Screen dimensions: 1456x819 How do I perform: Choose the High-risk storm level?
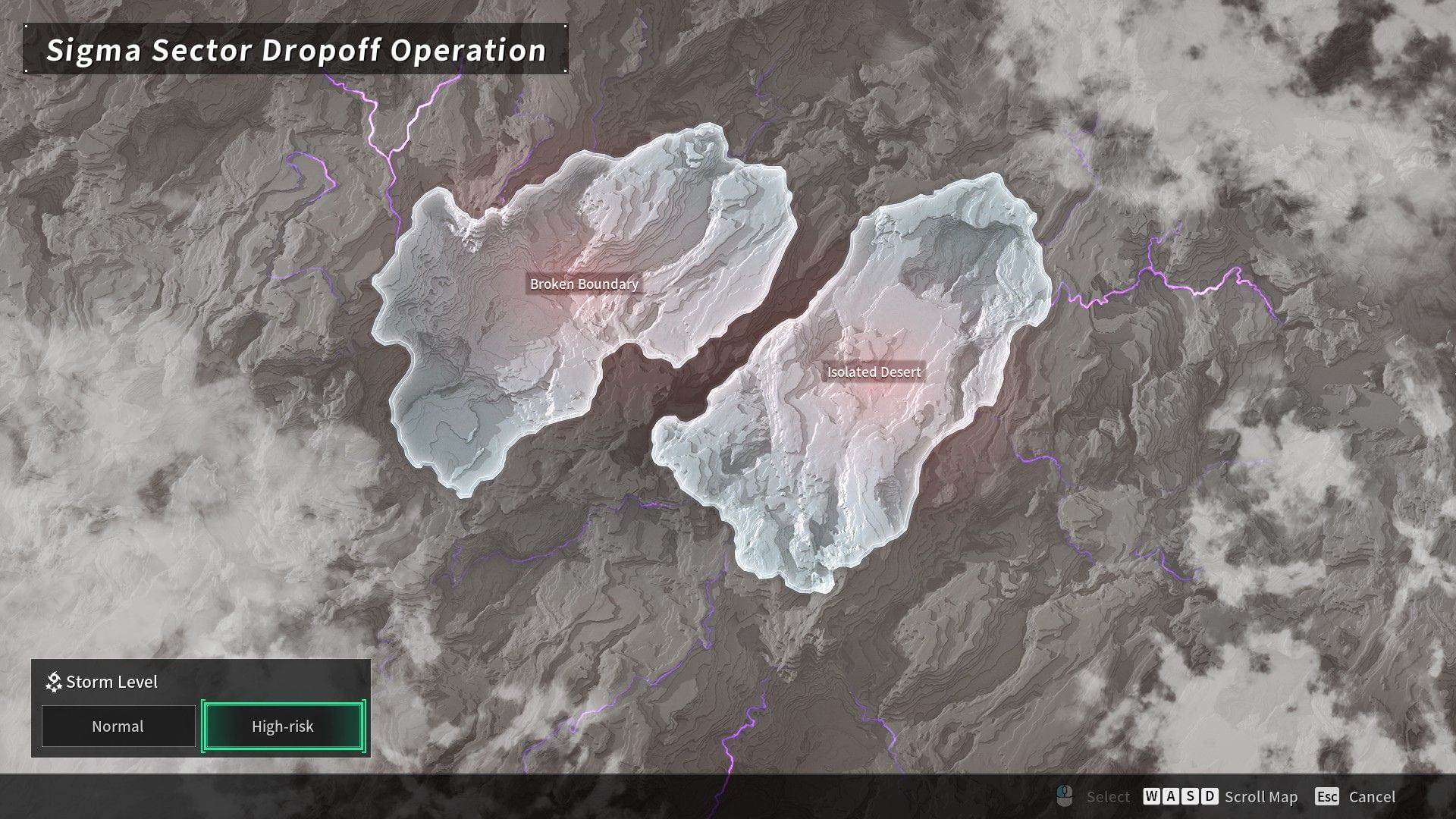283,726
